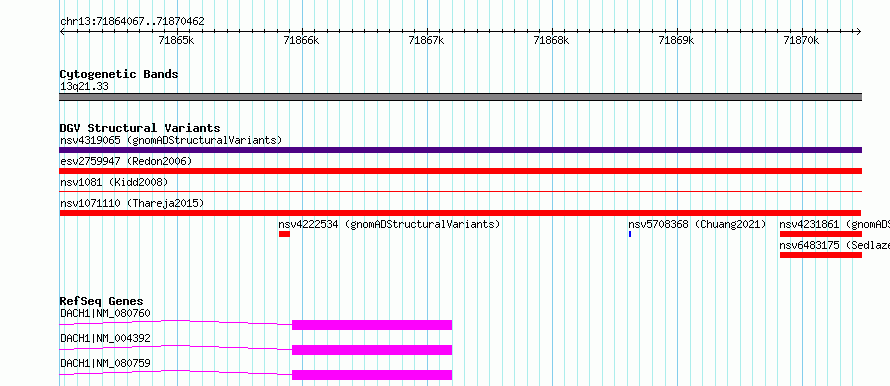Select the nsv1071110 Thareja2015 red bar

tap(460, 213)
